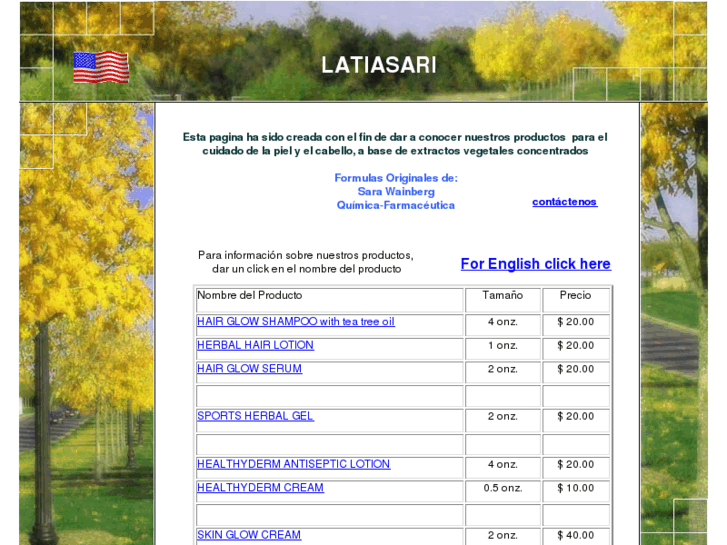Click the 1 onz. size for Herbal Hair Lotion
The image size is (727, 545).
click(x=503, y=346)
